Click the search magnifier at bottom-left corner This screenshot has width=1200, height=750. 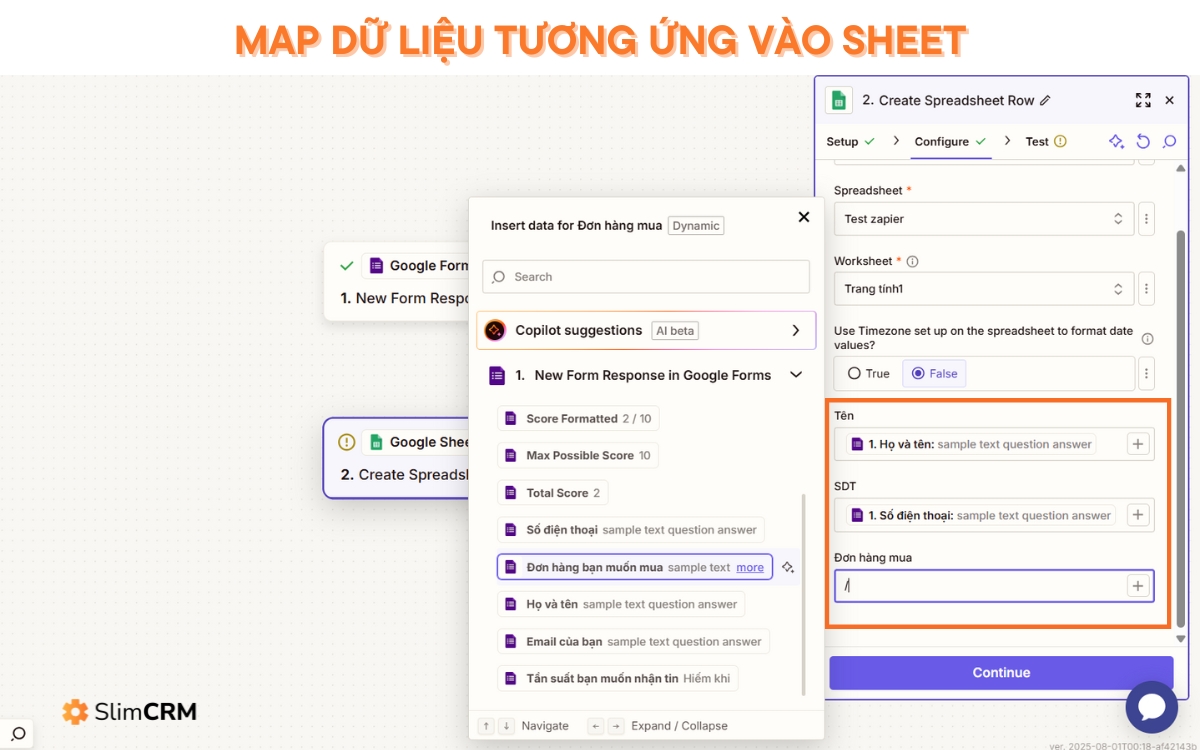point(18,735)
